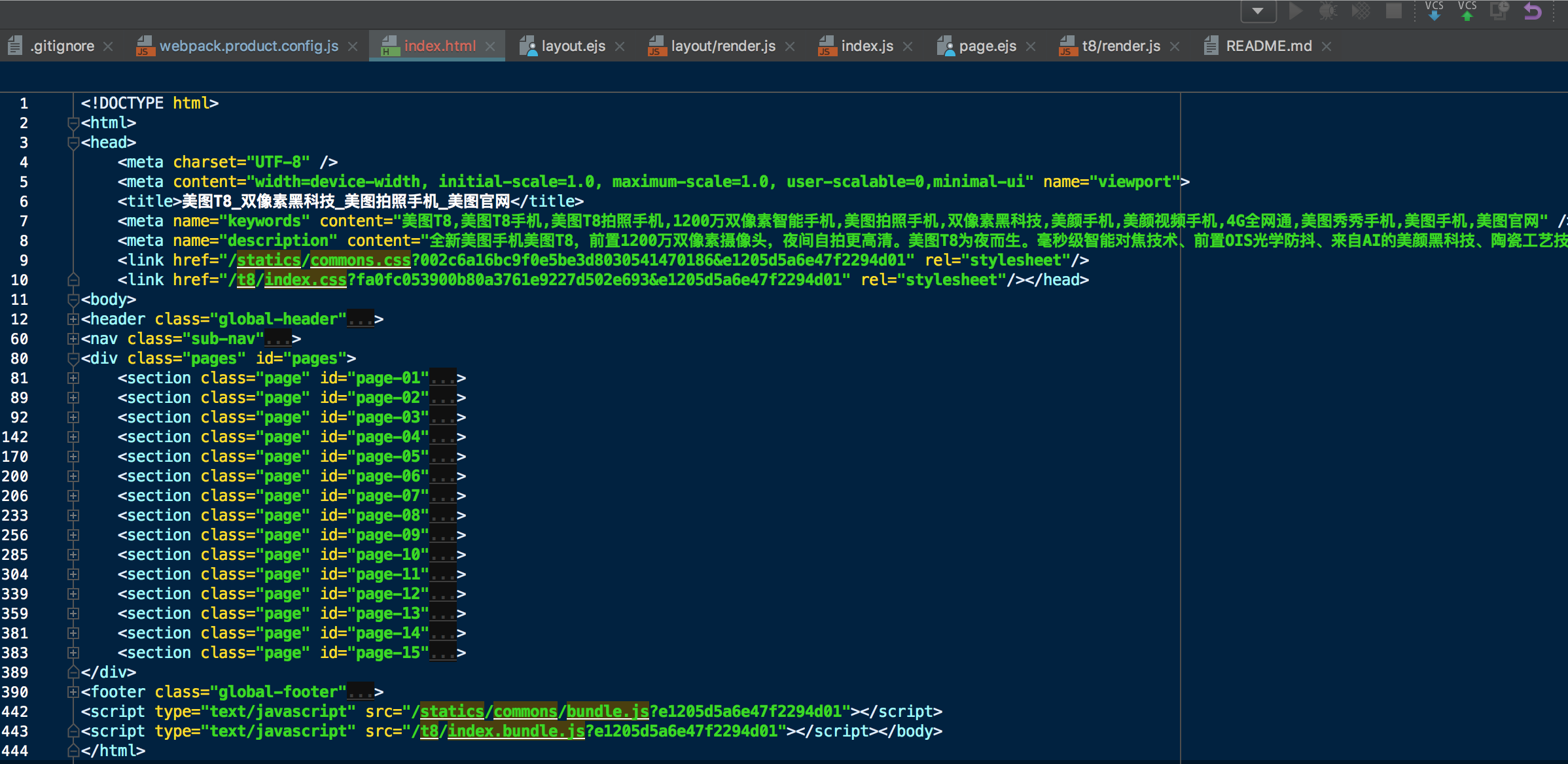
Task: Collapse the head tag fold
Action: click(73, 143)
